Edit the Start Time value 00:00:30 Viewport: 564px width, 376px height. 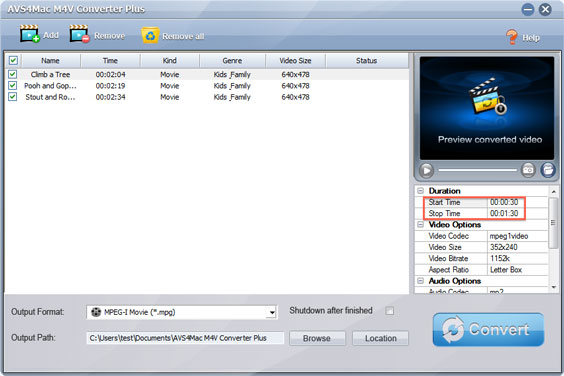pos(504,202)
